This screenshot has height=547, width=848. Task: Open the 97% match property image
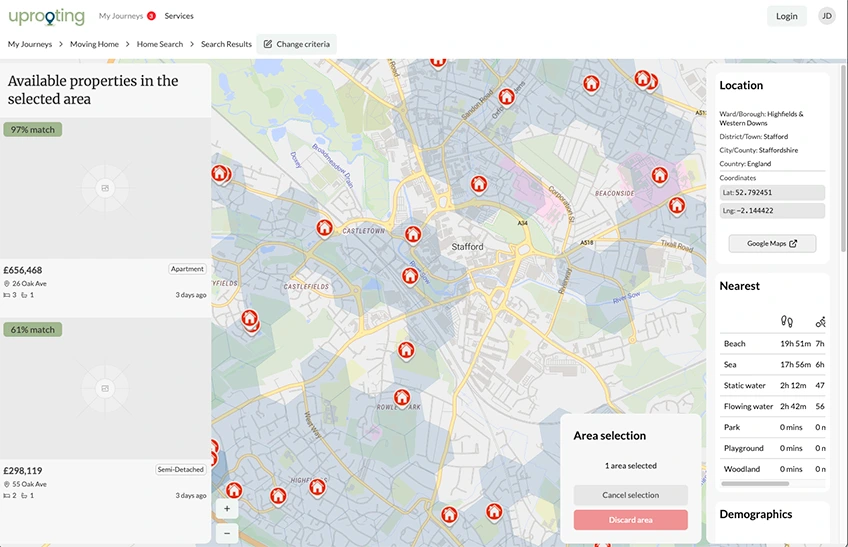[105, 188]
